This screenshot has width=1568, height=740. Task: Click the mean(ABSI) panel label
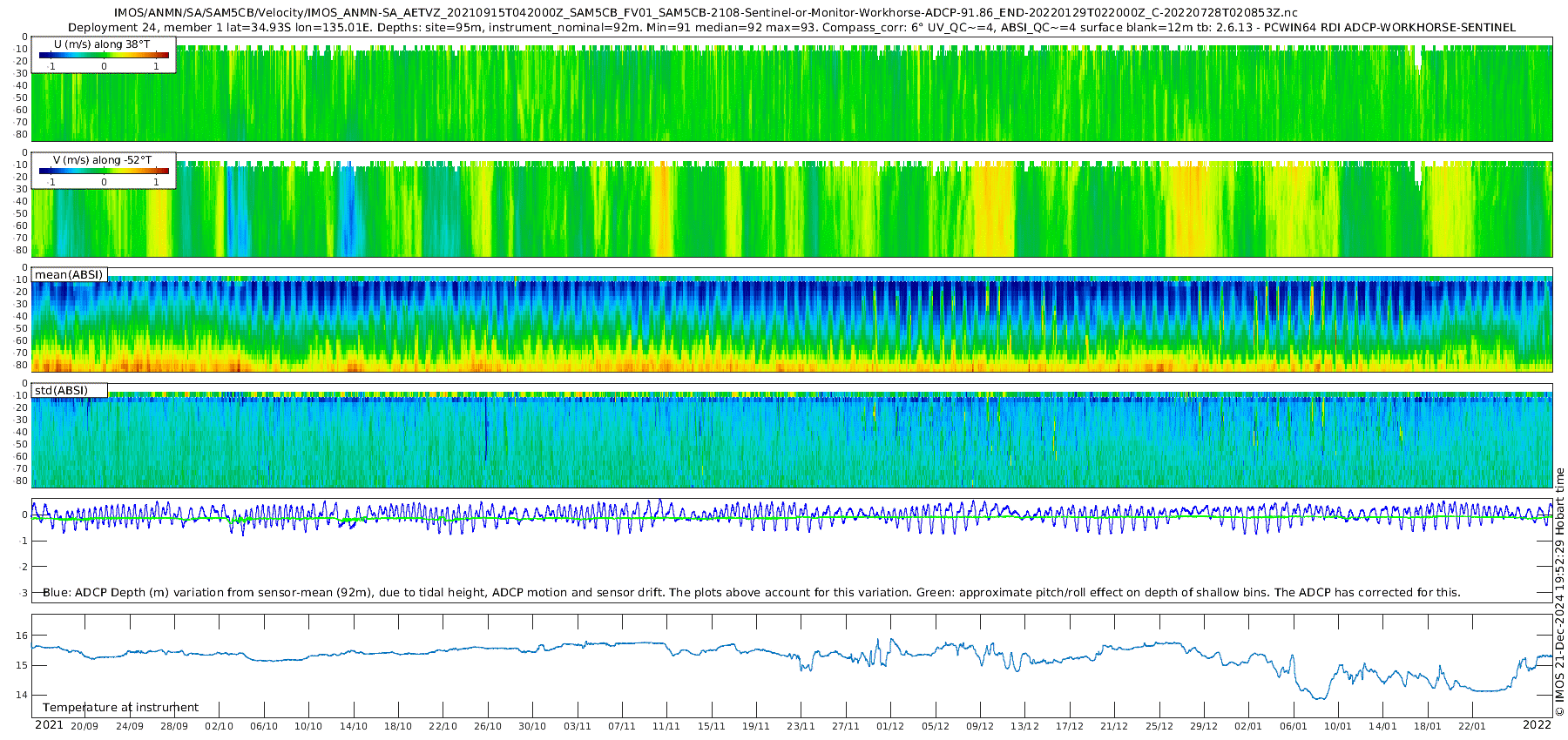[x=69, y=275]
